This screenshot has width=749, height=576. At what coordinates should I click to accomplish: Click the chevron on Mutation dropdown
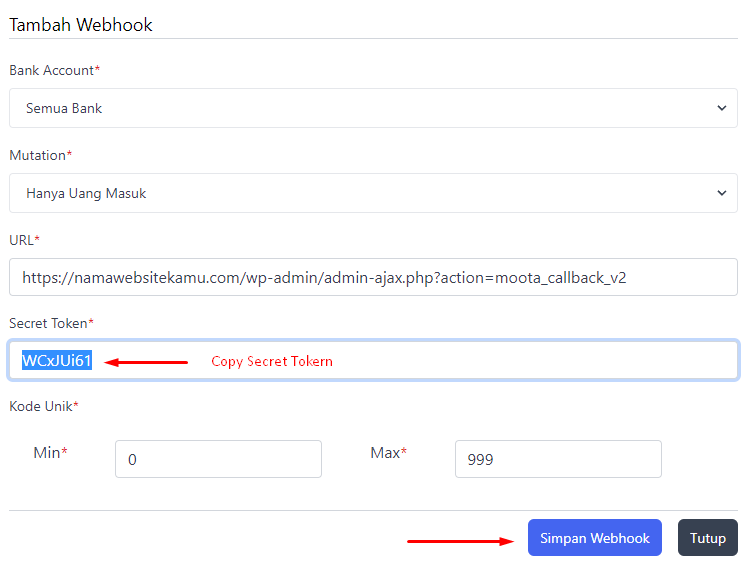(722, 193)
